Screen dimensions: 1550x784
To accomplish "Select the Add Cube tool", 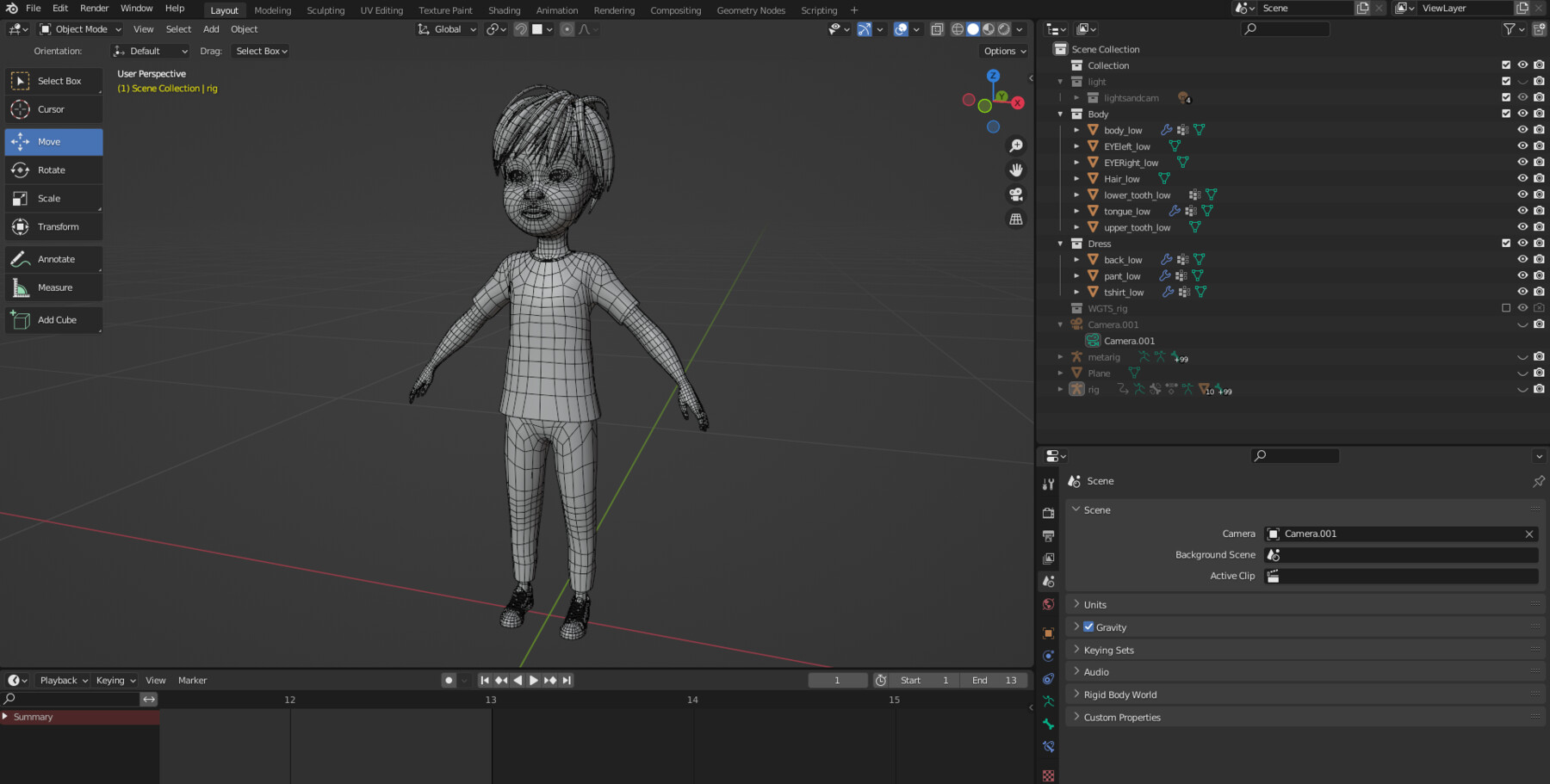I will coord(53,319).
